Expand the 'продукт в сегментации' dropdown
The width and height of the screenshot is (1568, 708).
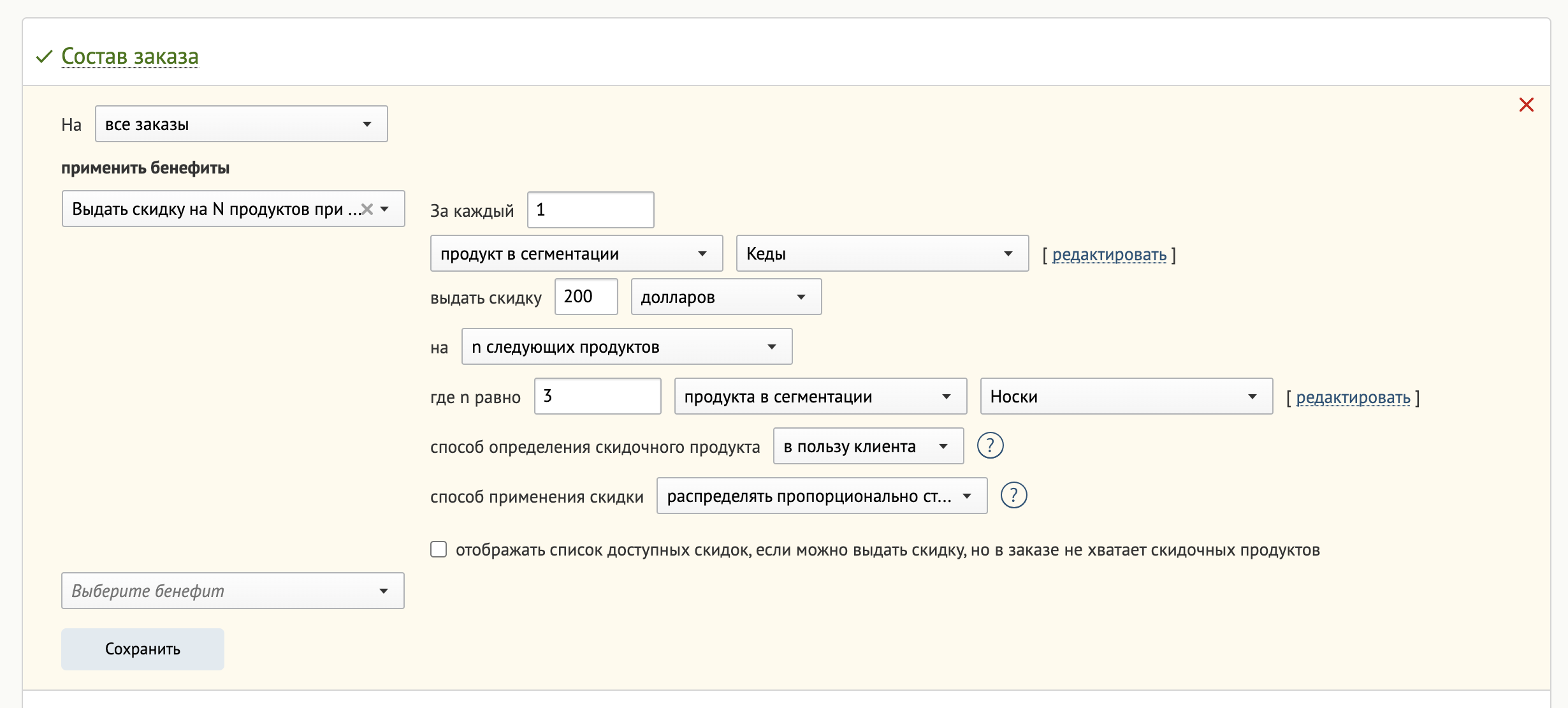coord(576,253)
